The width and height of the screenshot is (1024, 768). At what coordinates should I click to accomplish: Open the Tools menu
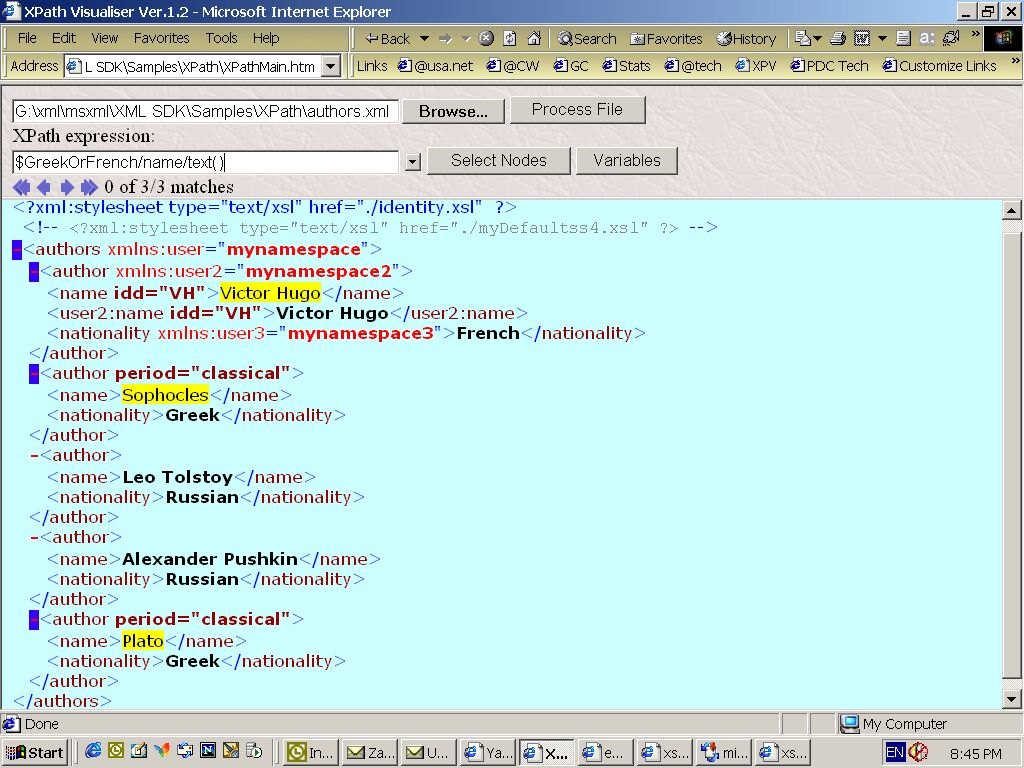(221, 38)
